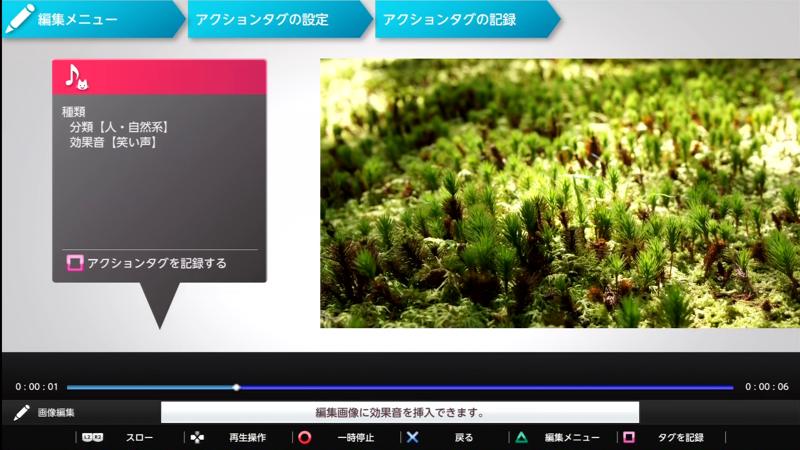Image resolution: width=800 pixels, height=450 pixels.
Task: Select the アクションタグの記録 step
Action: coord(468,19)
